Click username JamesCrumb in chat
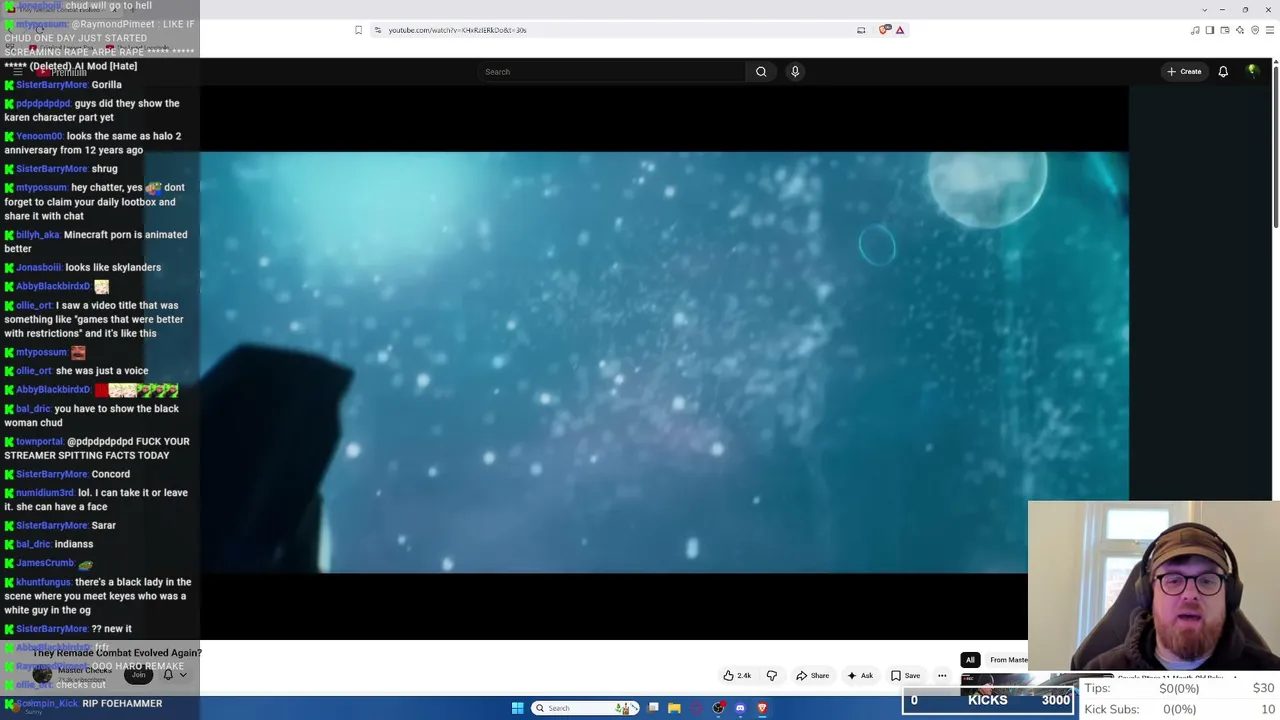The height and width of the screenshot is (720, 1280). click(x=44, y=563)
